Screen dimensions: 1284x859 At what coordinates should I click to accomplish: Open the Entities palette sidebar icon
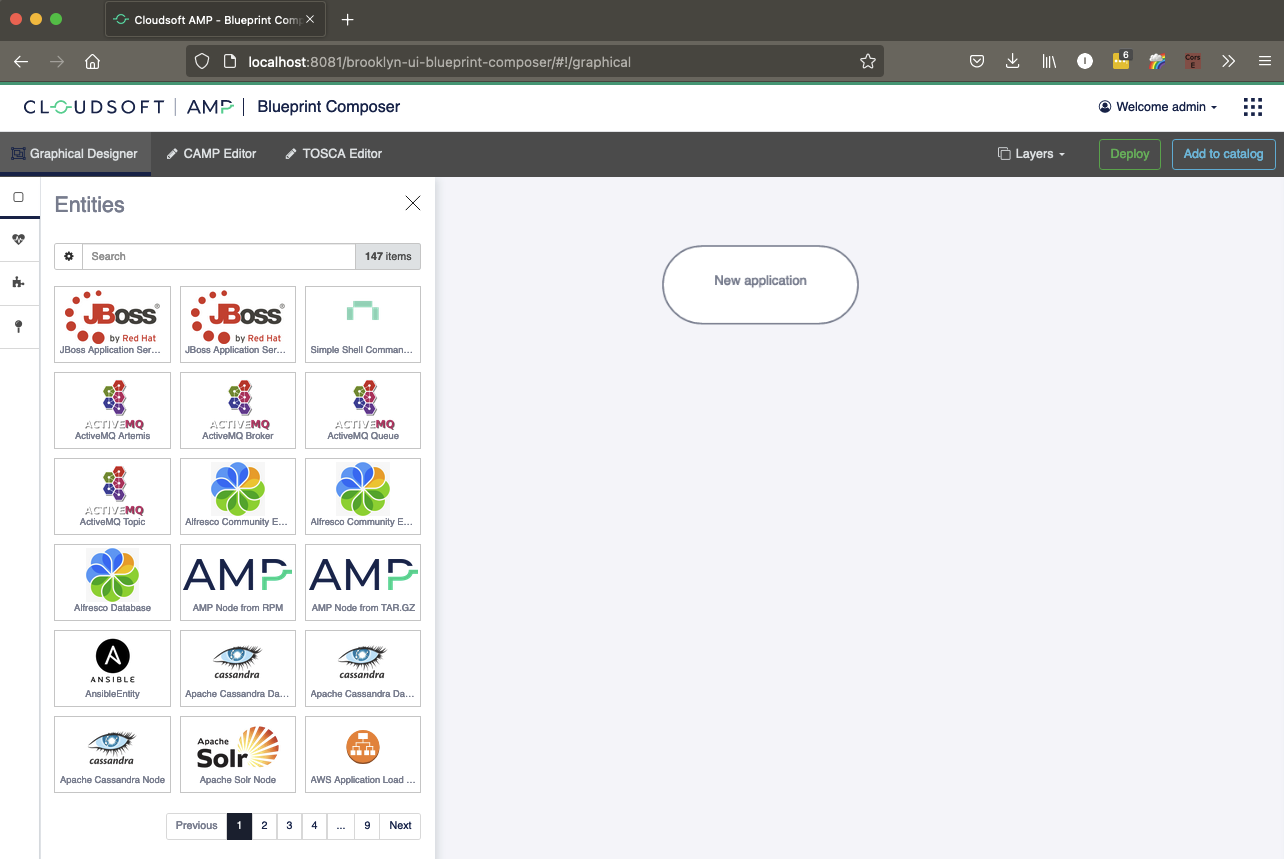click(18, 197)
